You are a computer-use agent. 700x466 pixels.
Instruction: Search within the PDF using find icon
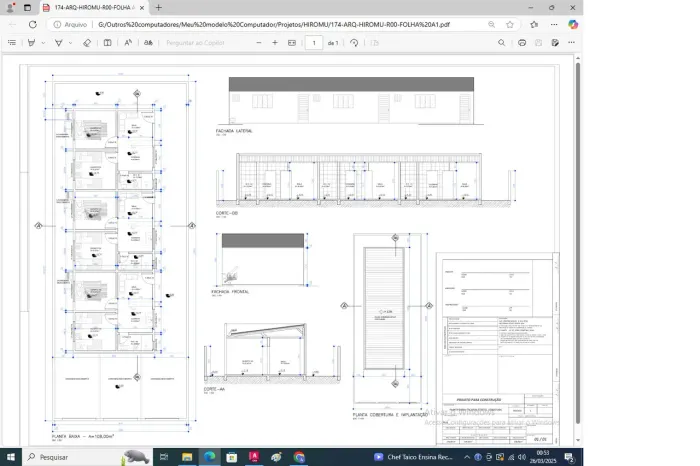[502, 43]
